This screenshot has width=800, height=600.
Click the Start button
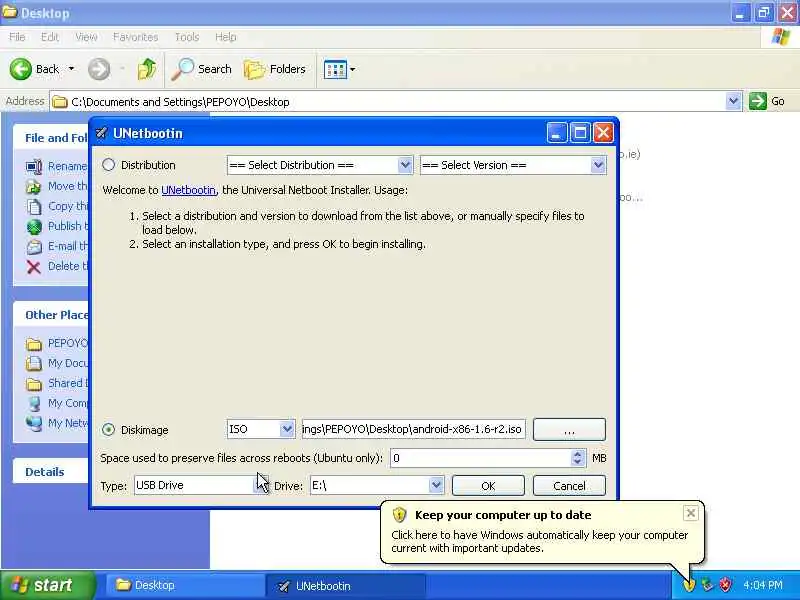pos(47,585)
